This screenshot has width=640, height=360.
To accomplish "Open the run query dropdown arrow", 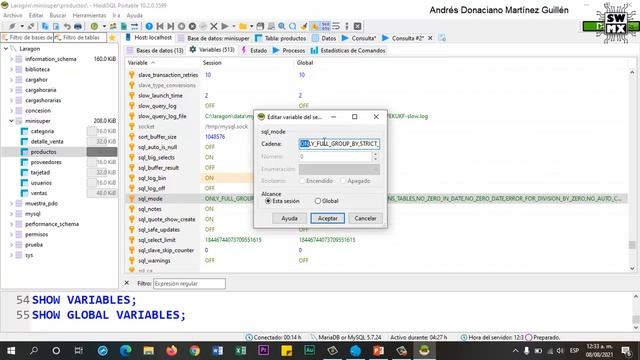I will [234, 26].
